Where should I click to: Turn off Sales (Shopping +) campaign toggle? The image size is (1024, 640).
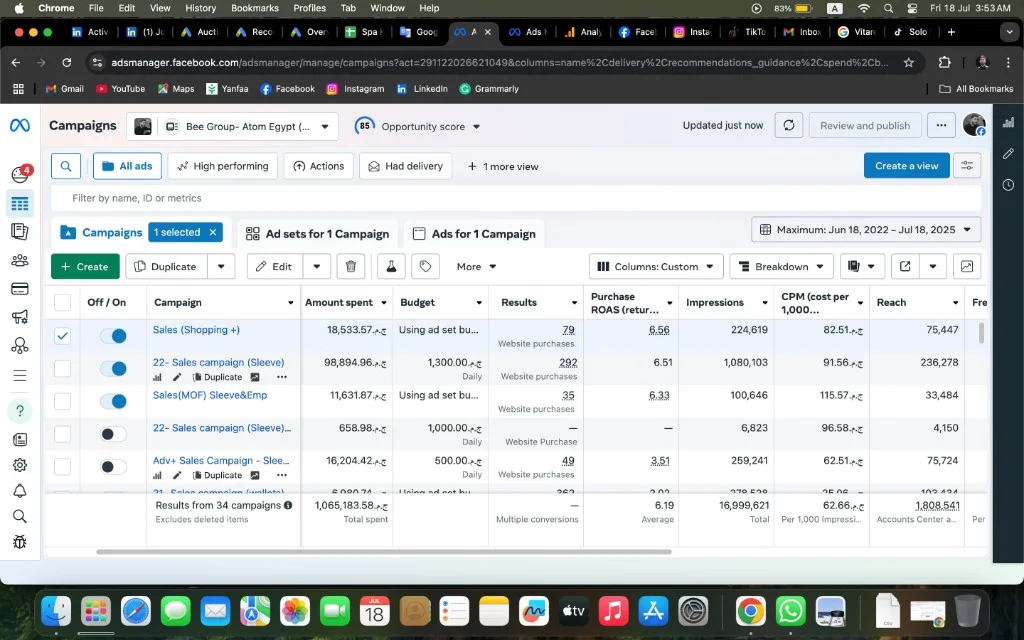[114, 336]
